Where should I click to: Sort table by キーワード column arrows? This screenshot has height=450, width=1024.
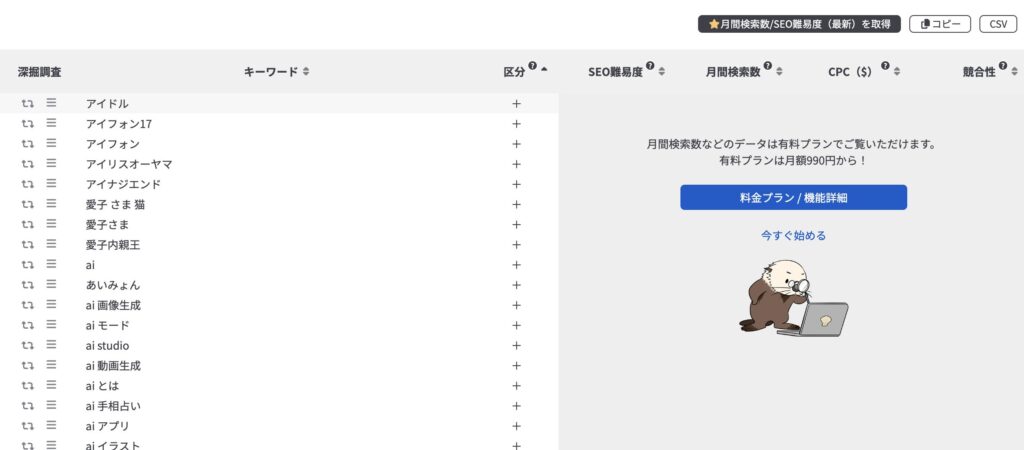(x=306, y=72)
